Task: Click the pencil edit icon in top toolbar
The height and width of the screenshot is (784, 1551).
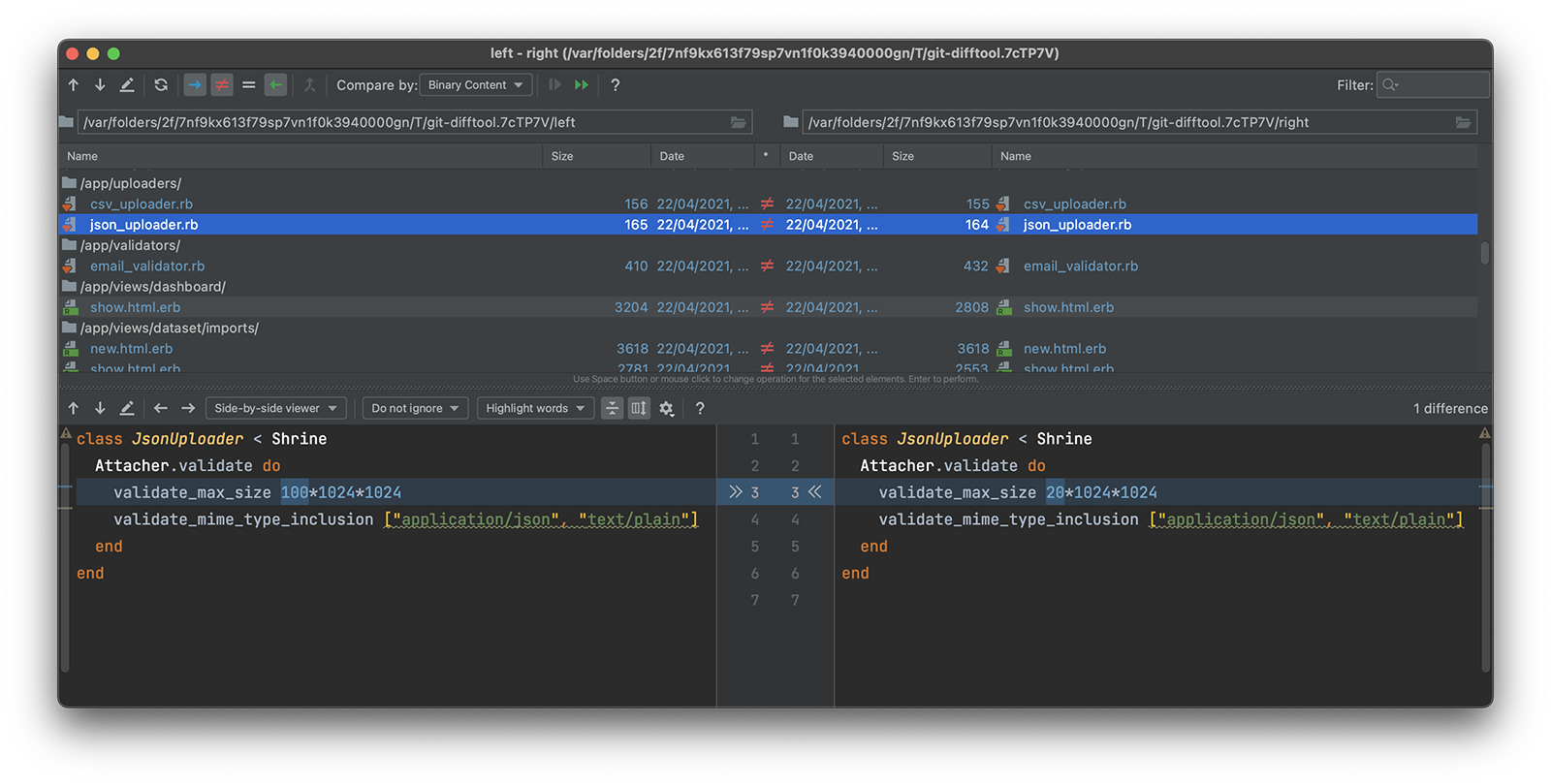Action: 127,85
